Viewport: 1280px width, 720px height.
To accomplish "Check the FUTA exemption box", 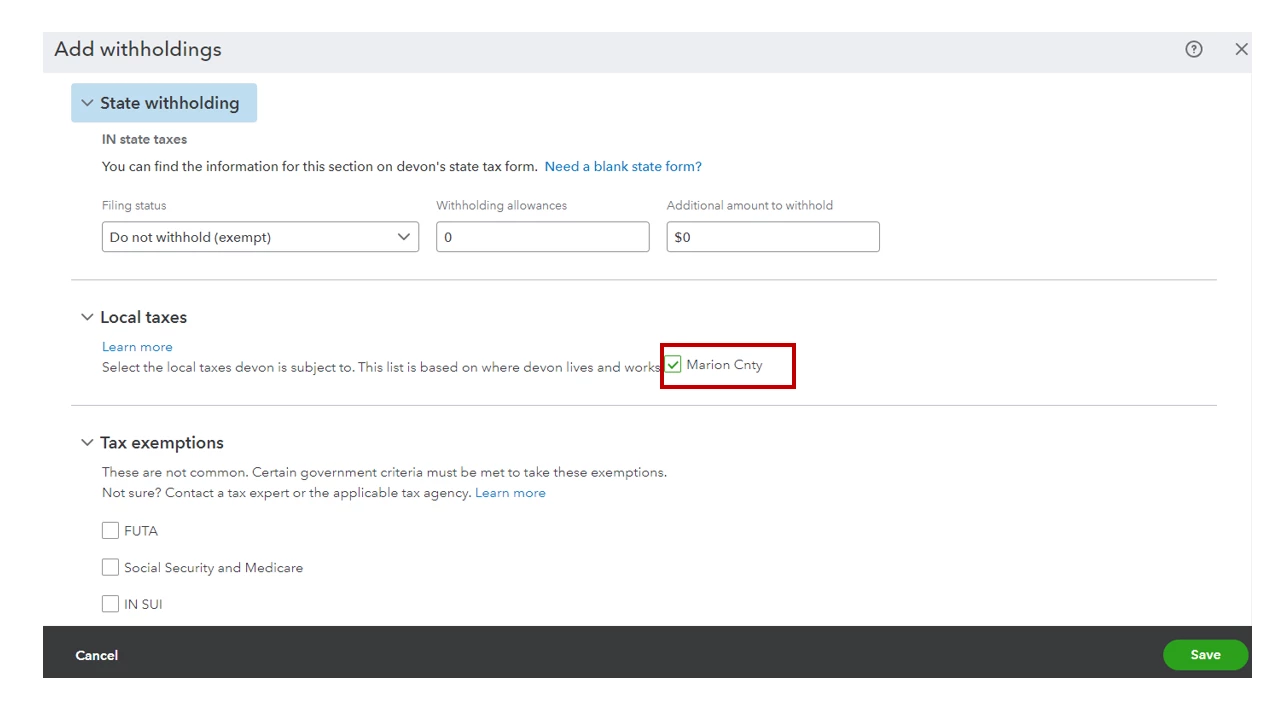I will (110, 531).
